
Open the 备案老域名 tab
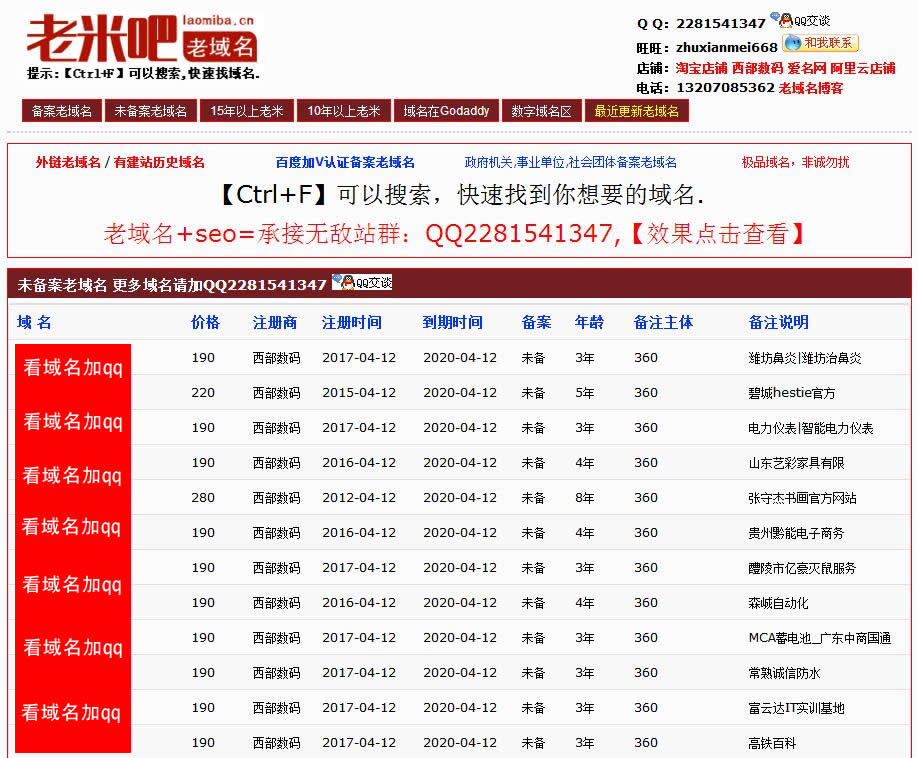pos(62,111)
